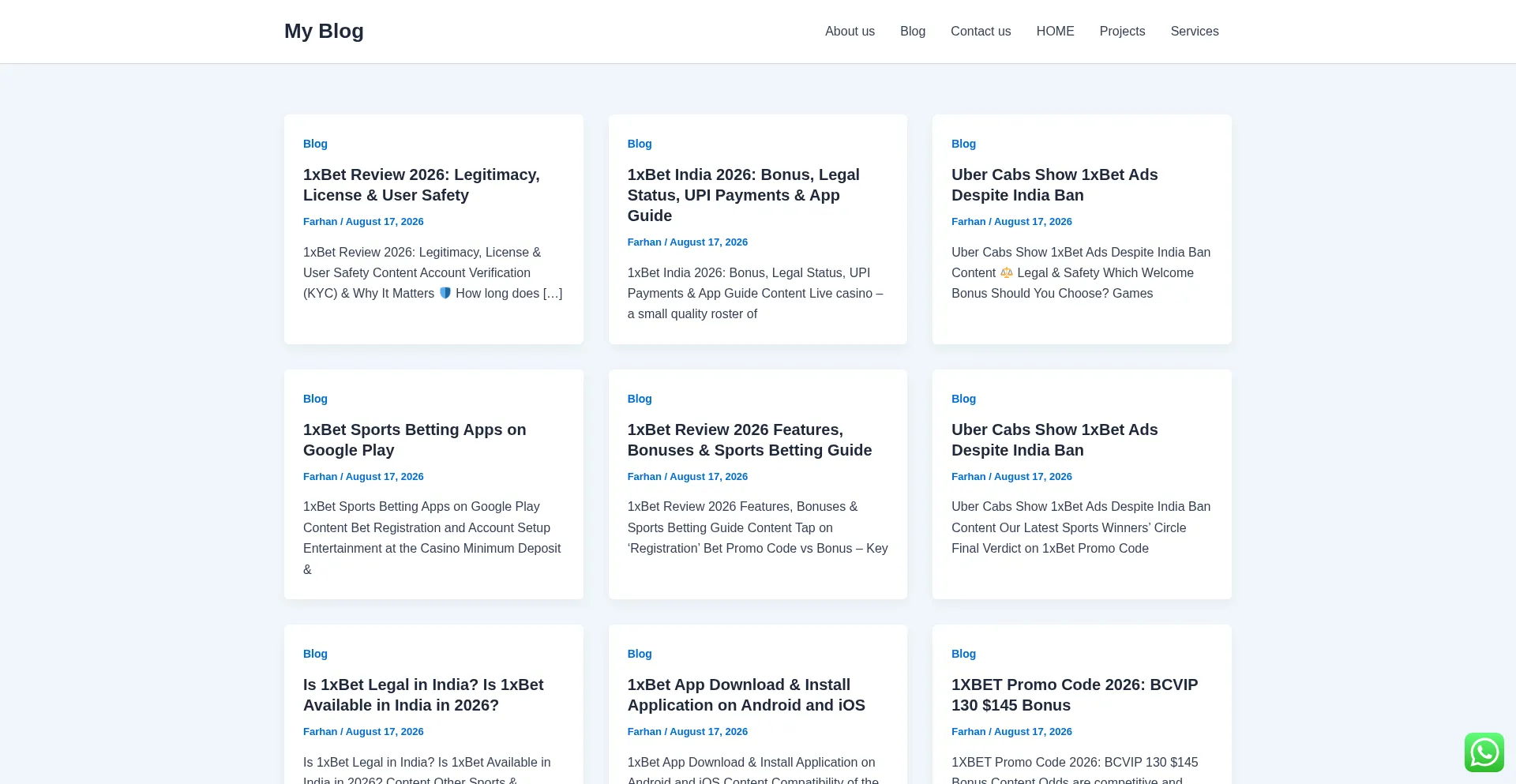Open post "1xBet Review 2026: Legitimacy, License & User Safety"
This screenshot has height=784, width=1516.
(422, 185)
